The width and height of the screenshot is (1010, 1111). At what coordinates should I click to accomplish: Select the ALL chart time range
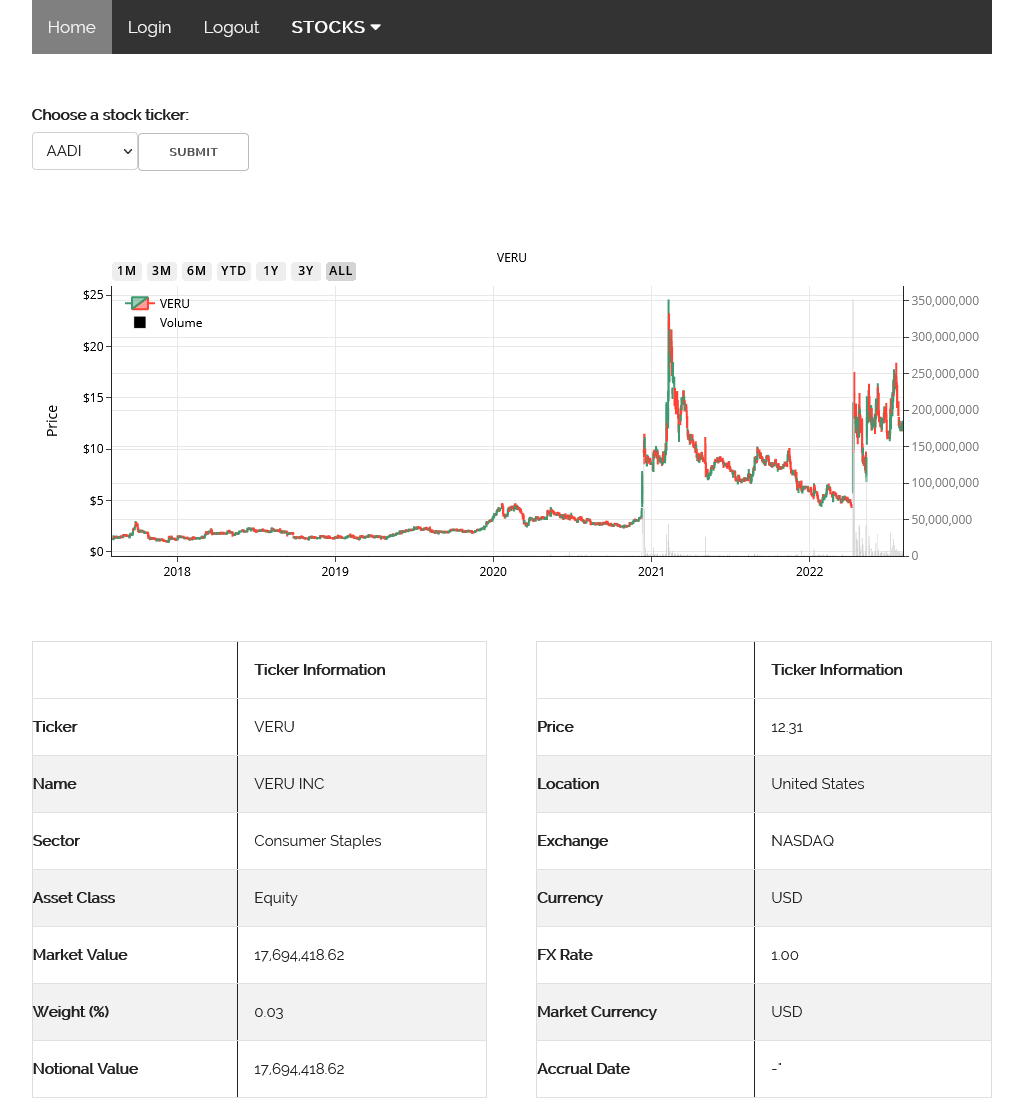point(340,270)
